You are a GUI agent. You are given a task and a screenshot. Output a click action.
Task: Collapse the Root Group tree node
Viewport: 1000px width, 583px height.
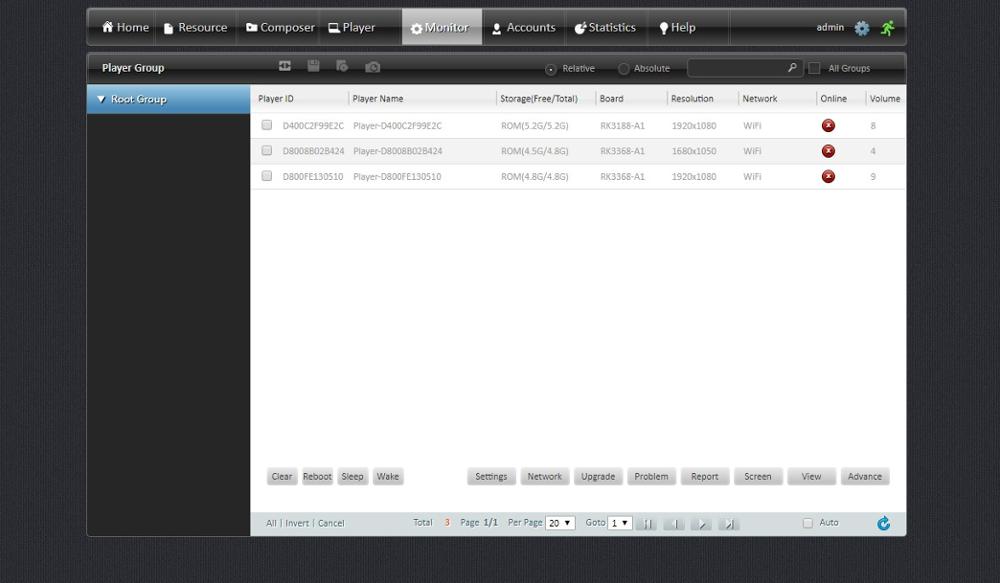pos(101,100)
